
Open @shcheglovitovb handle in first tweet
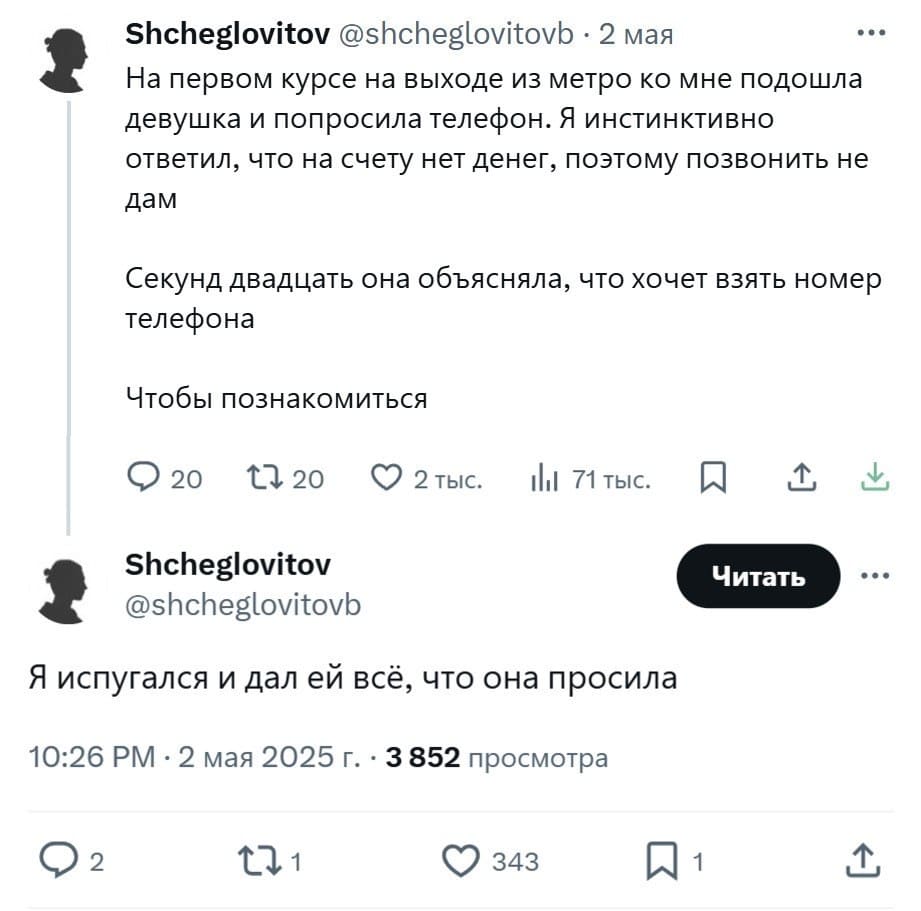458,36
